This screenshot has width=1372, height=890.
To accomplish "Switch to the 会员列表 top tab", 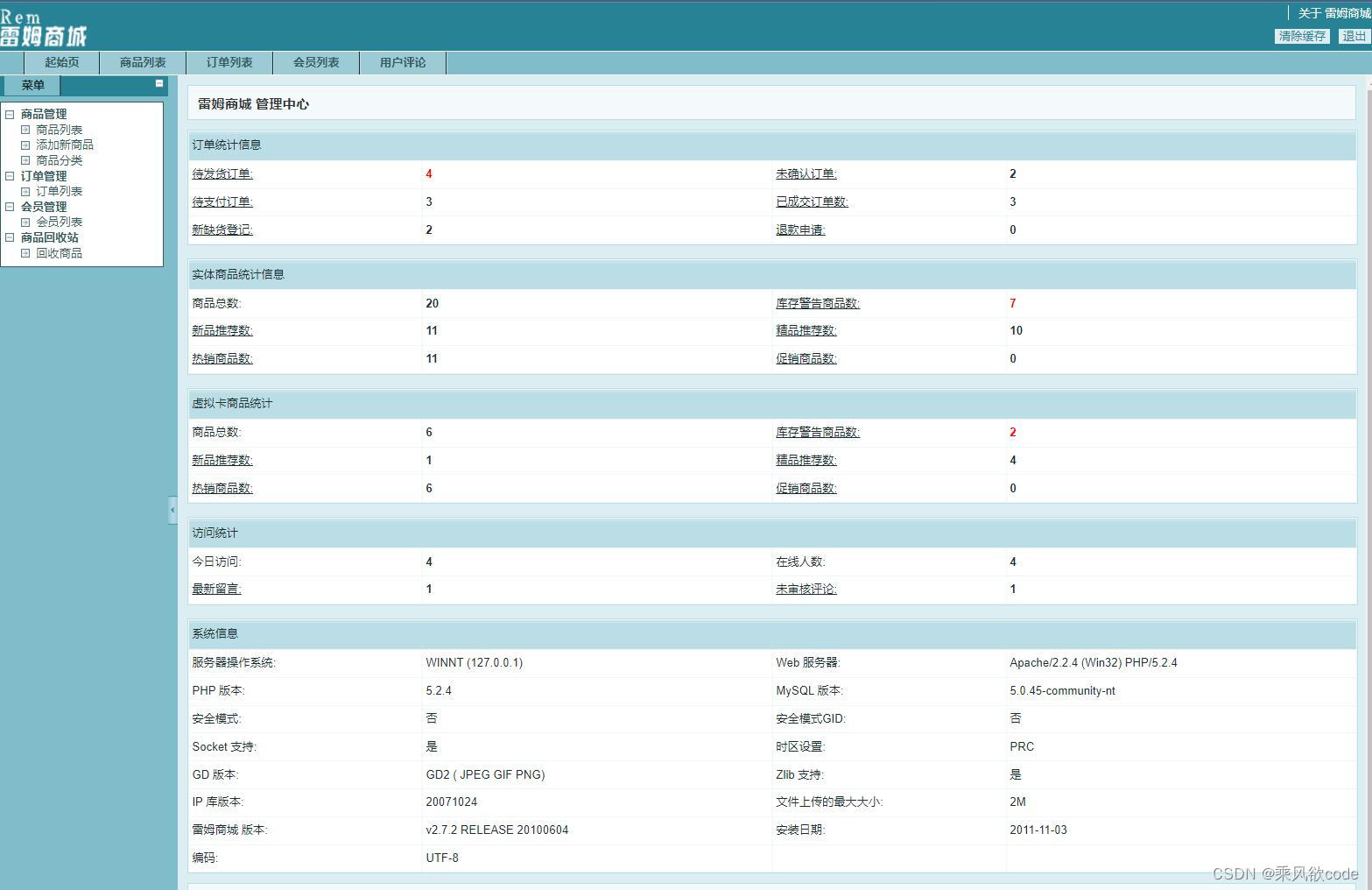I will pos(316,62).
